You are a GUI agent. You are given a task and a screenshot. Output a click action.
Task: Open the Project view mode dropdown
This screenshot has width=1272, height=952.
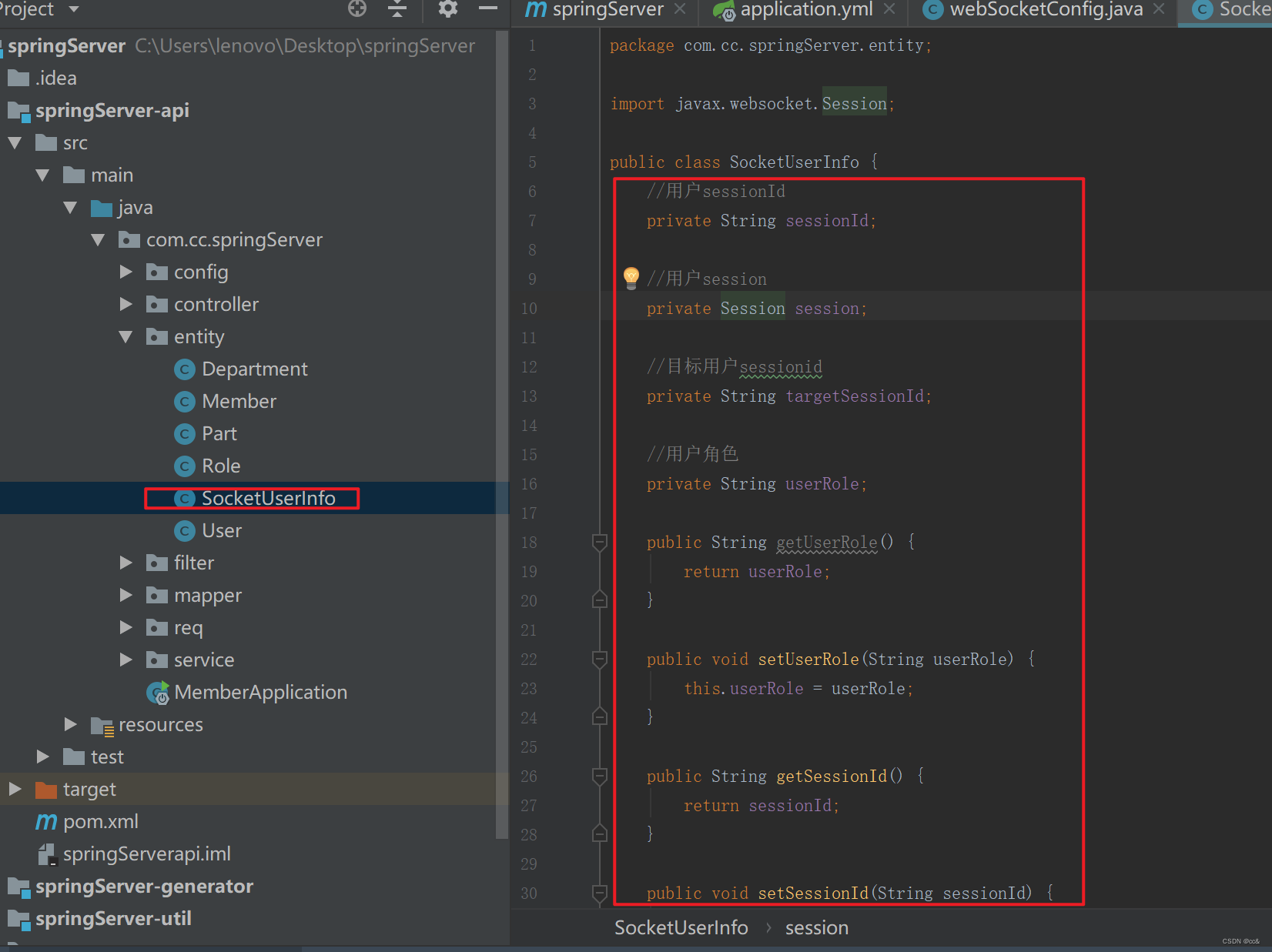point(73,10)
